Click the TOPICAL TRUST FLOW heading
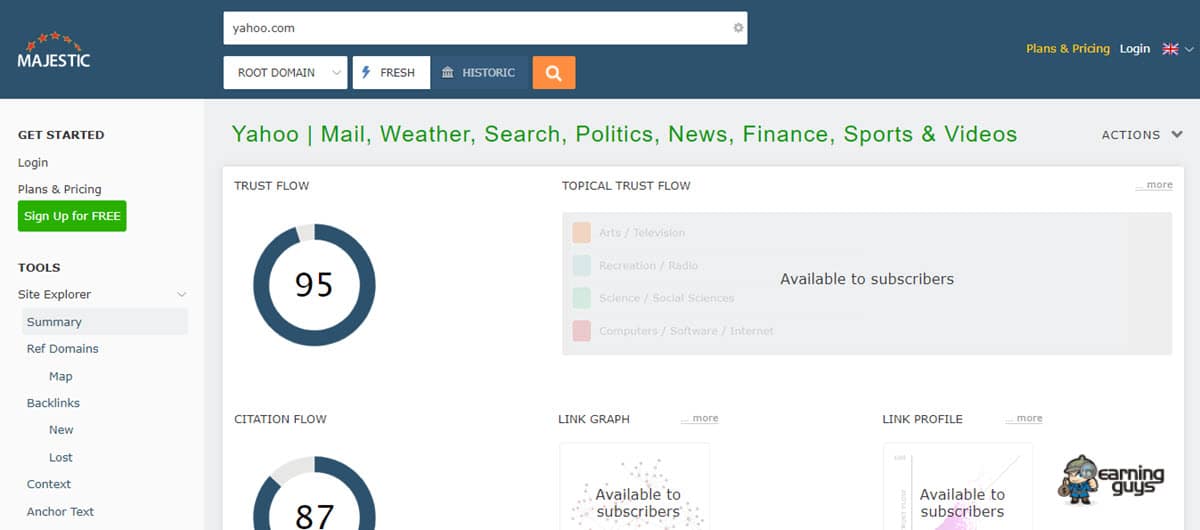This screenshot has width=1200, height=530. pyautogui.click(x=626, y=185)
